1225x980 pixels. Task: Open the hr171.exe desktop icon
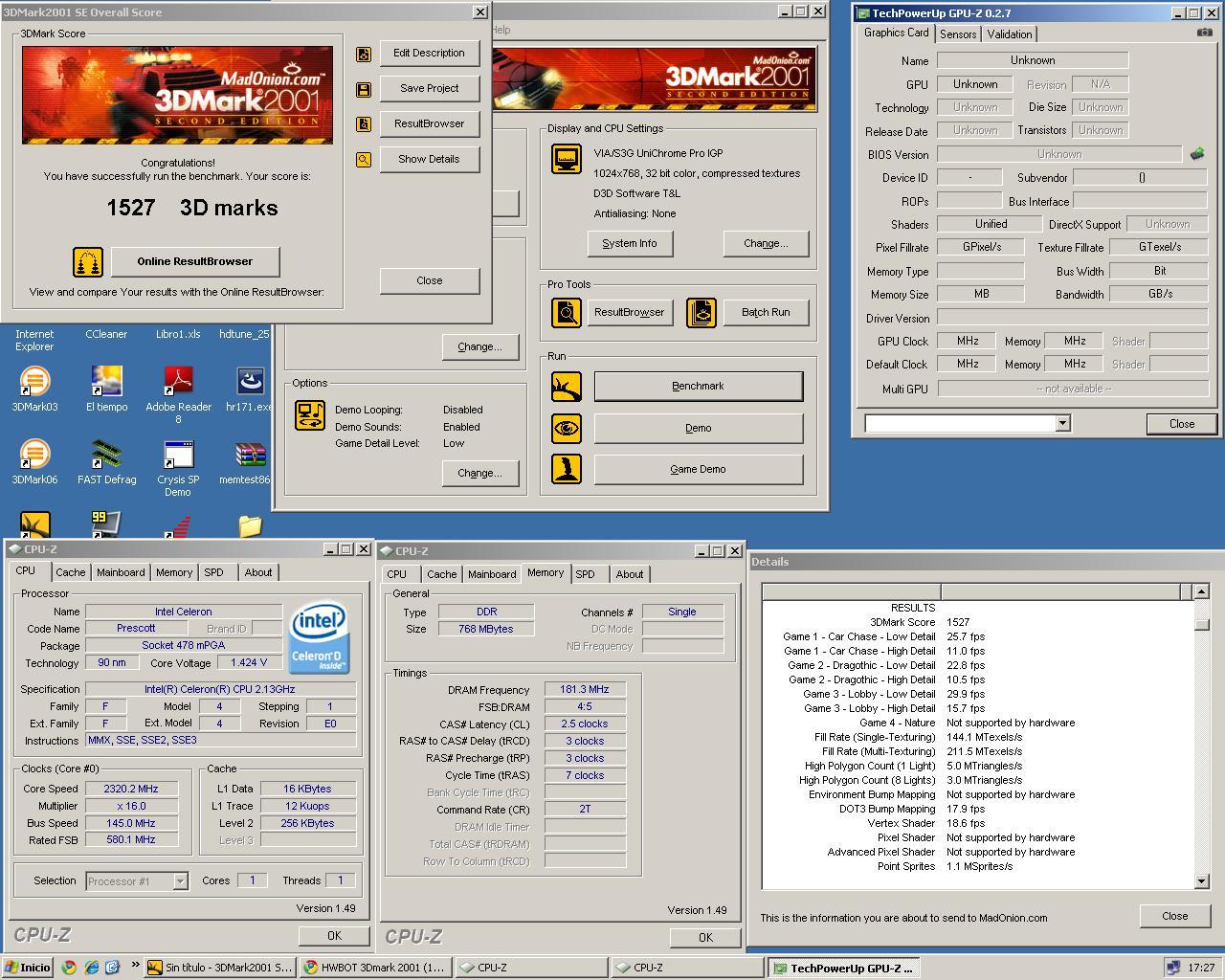pyautogui.click(x=250, y=389)
